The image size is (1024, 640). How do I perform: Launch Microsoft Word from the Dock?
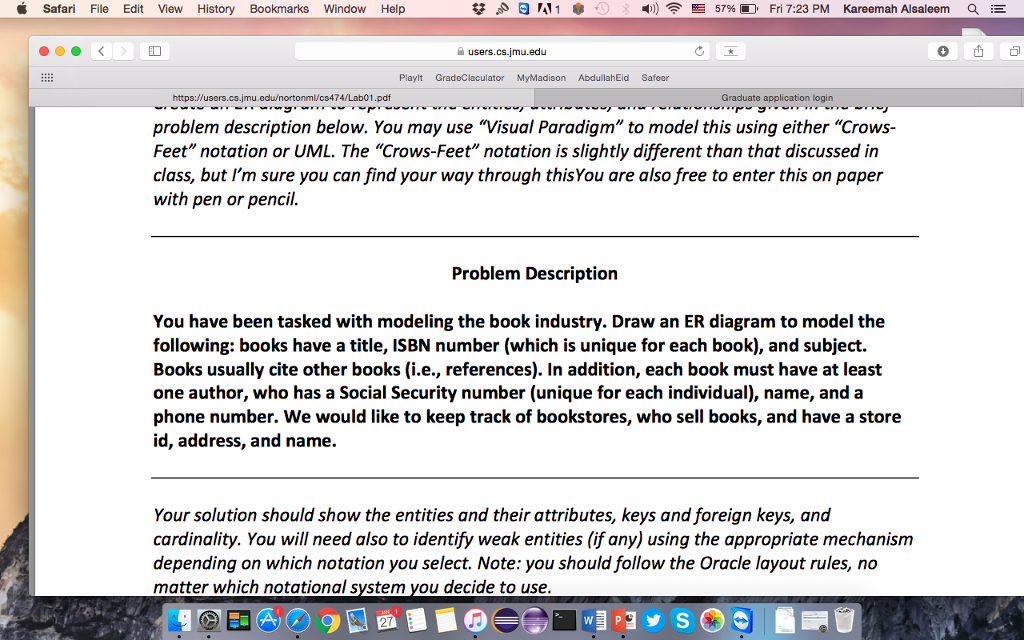[x=593, y=621]
